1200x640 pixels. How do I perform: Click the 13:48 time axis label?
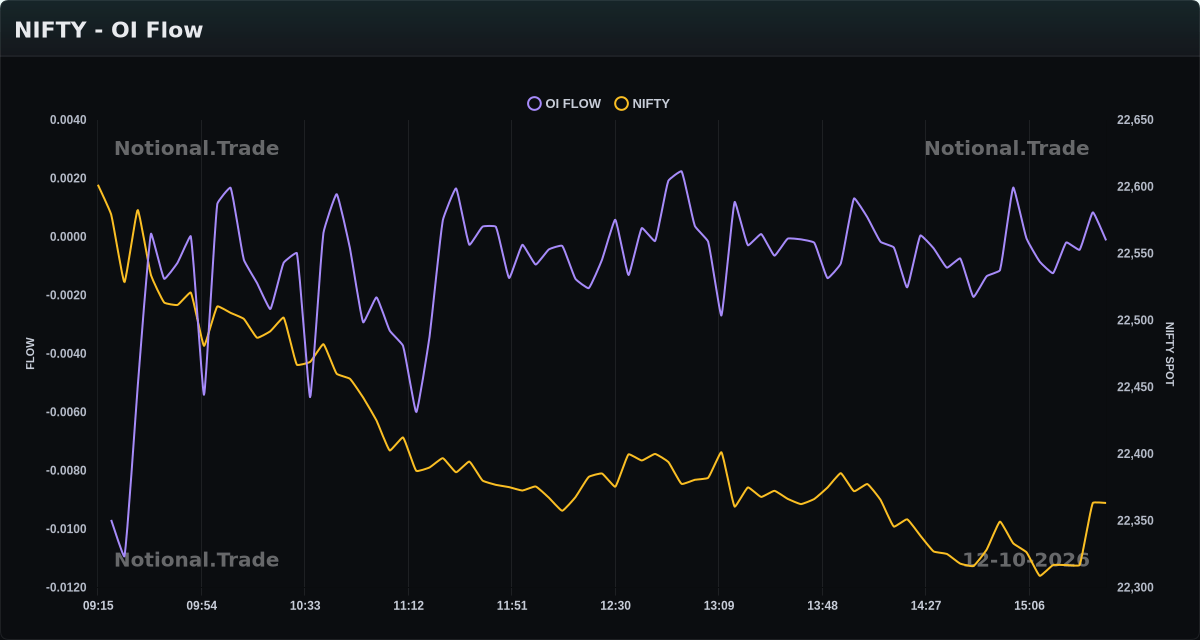pos(822,606)
